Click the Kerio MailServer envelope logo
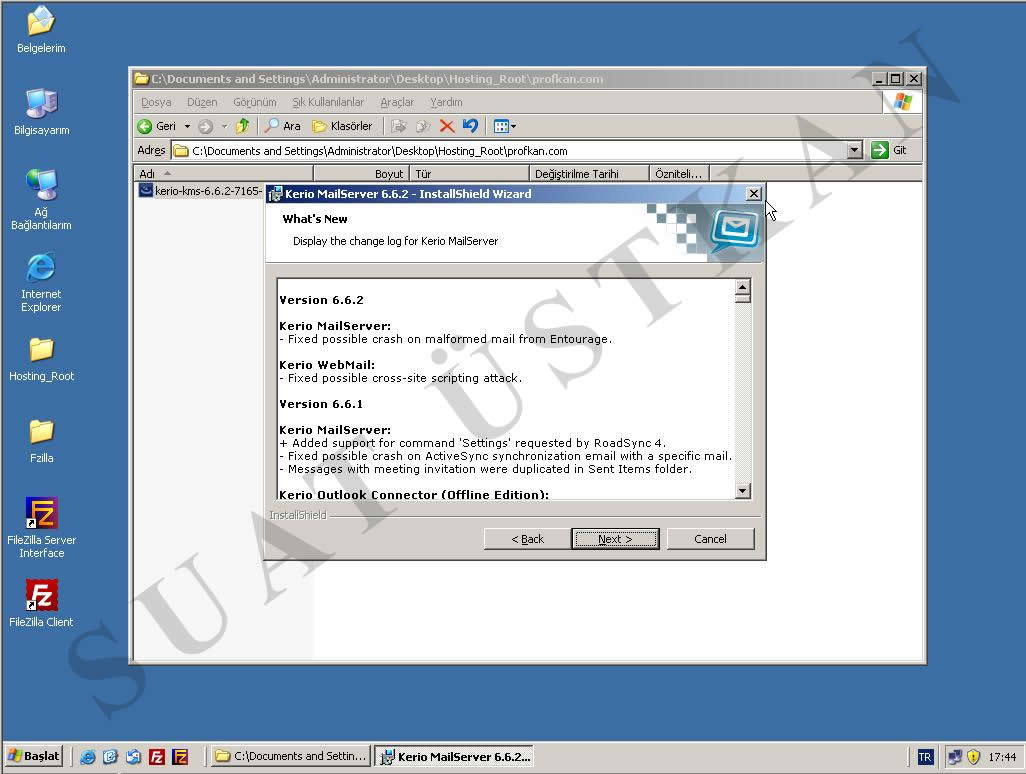 pos(735,230)
